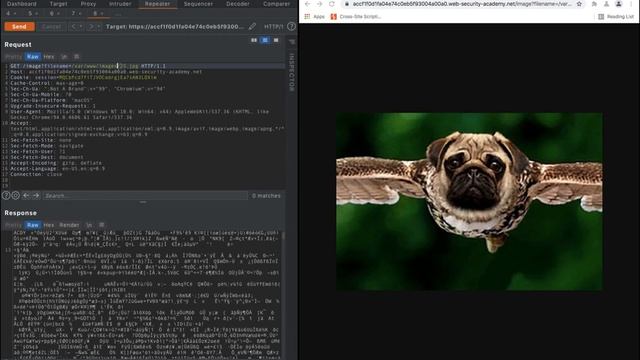
Task: Switch request view to Hex
Action: tap(49, 56)
